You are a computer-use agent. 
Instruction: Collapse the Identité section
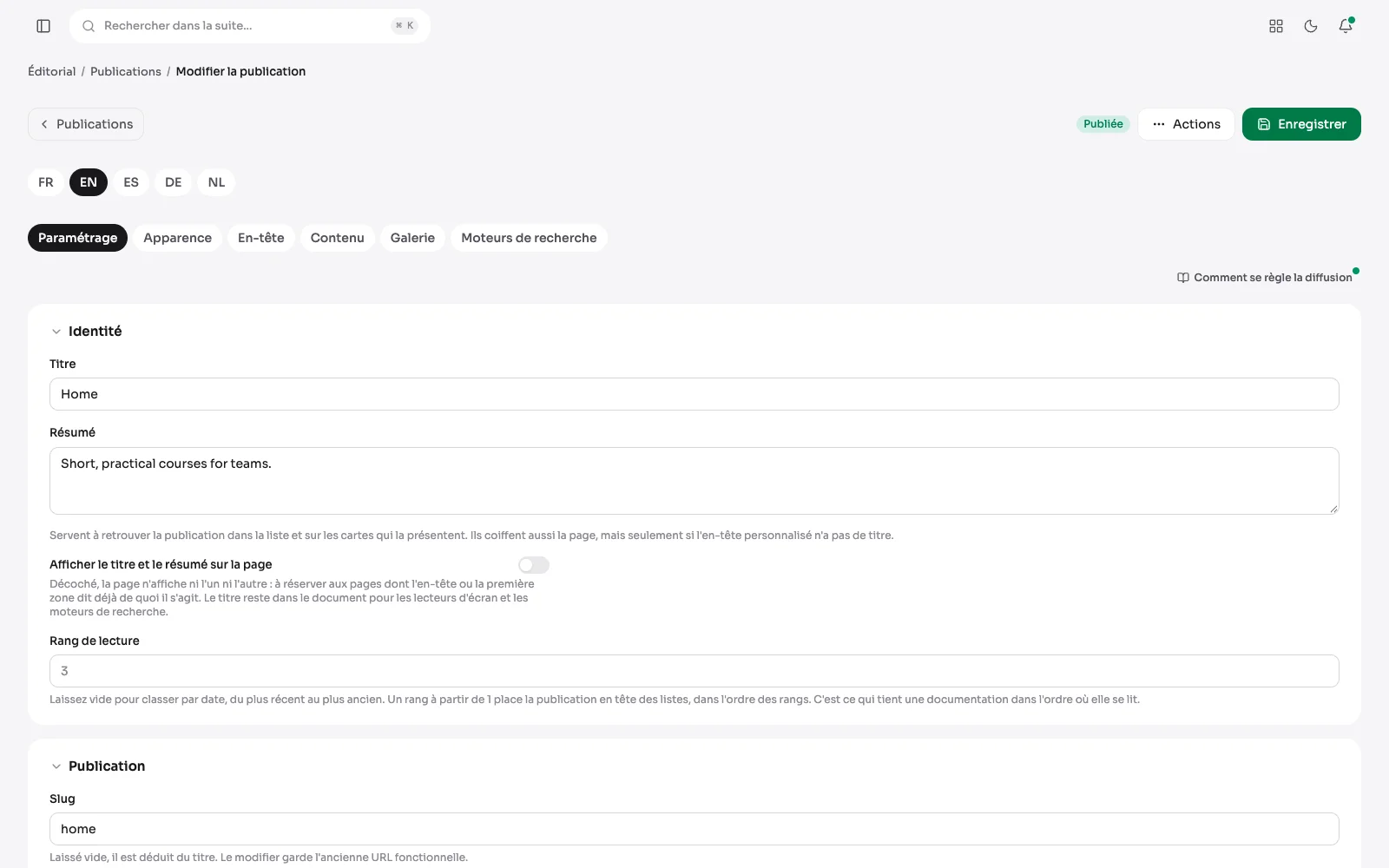coord(56,332)
